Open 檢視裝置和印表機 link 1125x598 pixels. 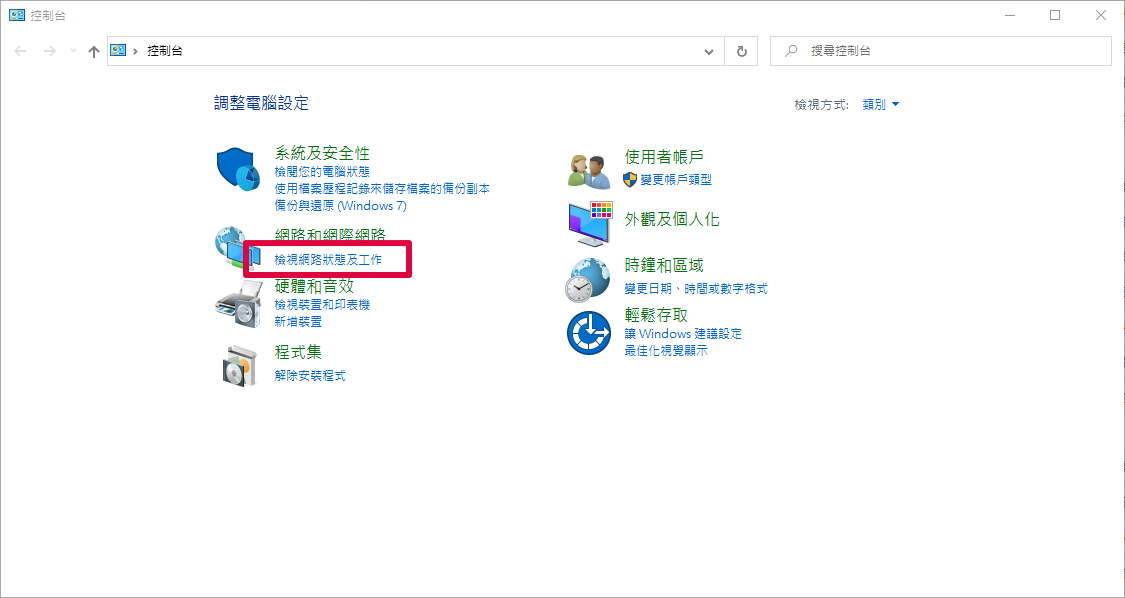point(322,305)
